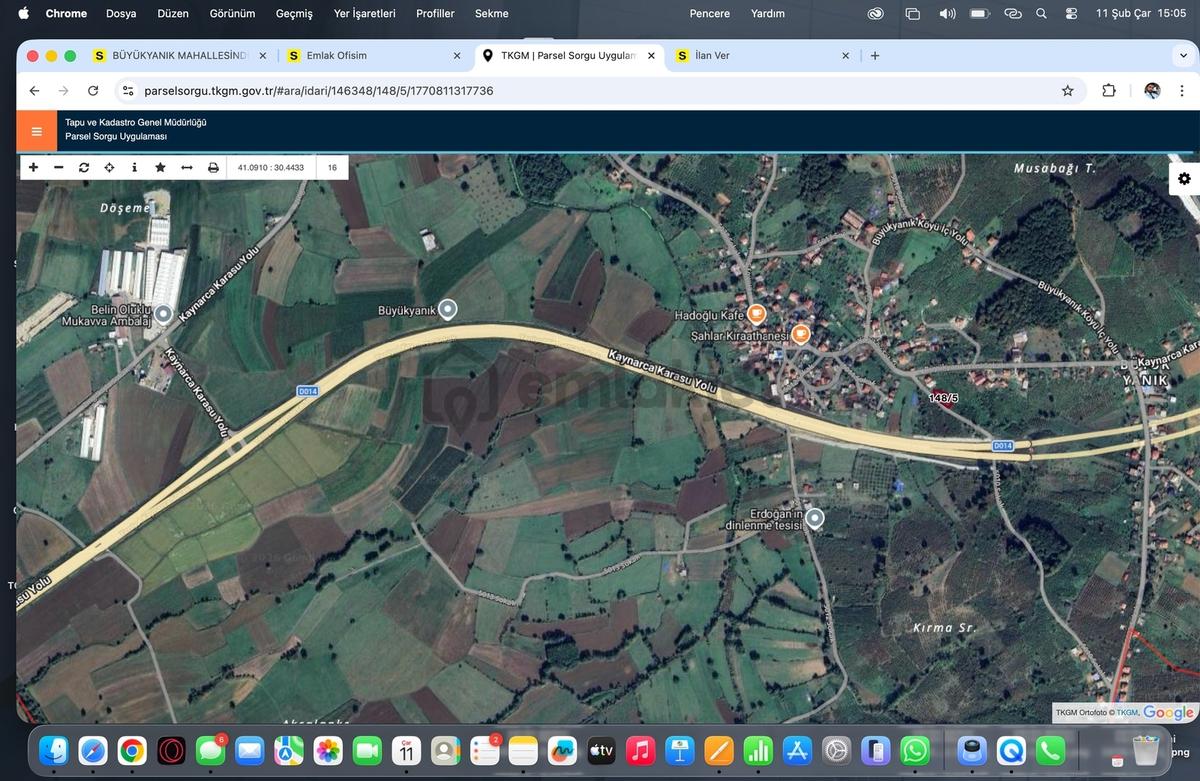Print the map using printer icon

tap(213, 168)
